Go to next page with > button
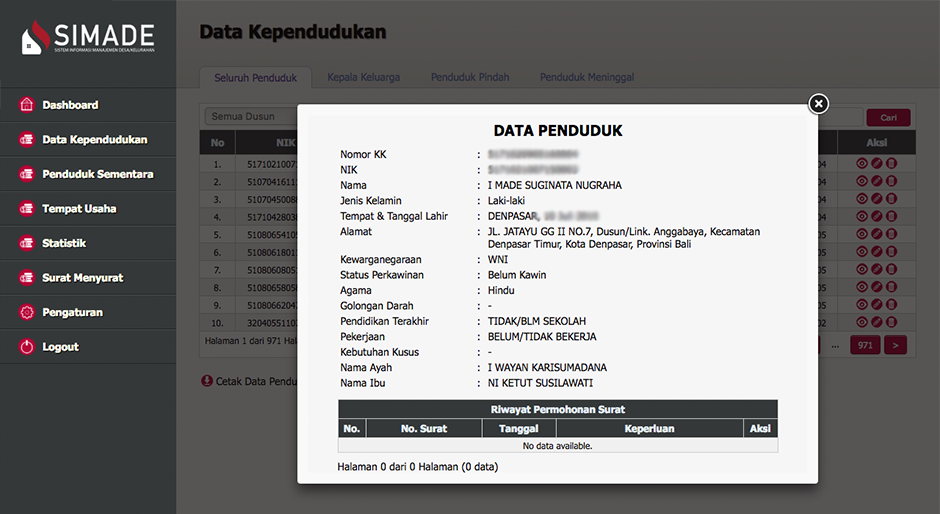Viewport: 940px width, 514px height. (x=895, y=345)
